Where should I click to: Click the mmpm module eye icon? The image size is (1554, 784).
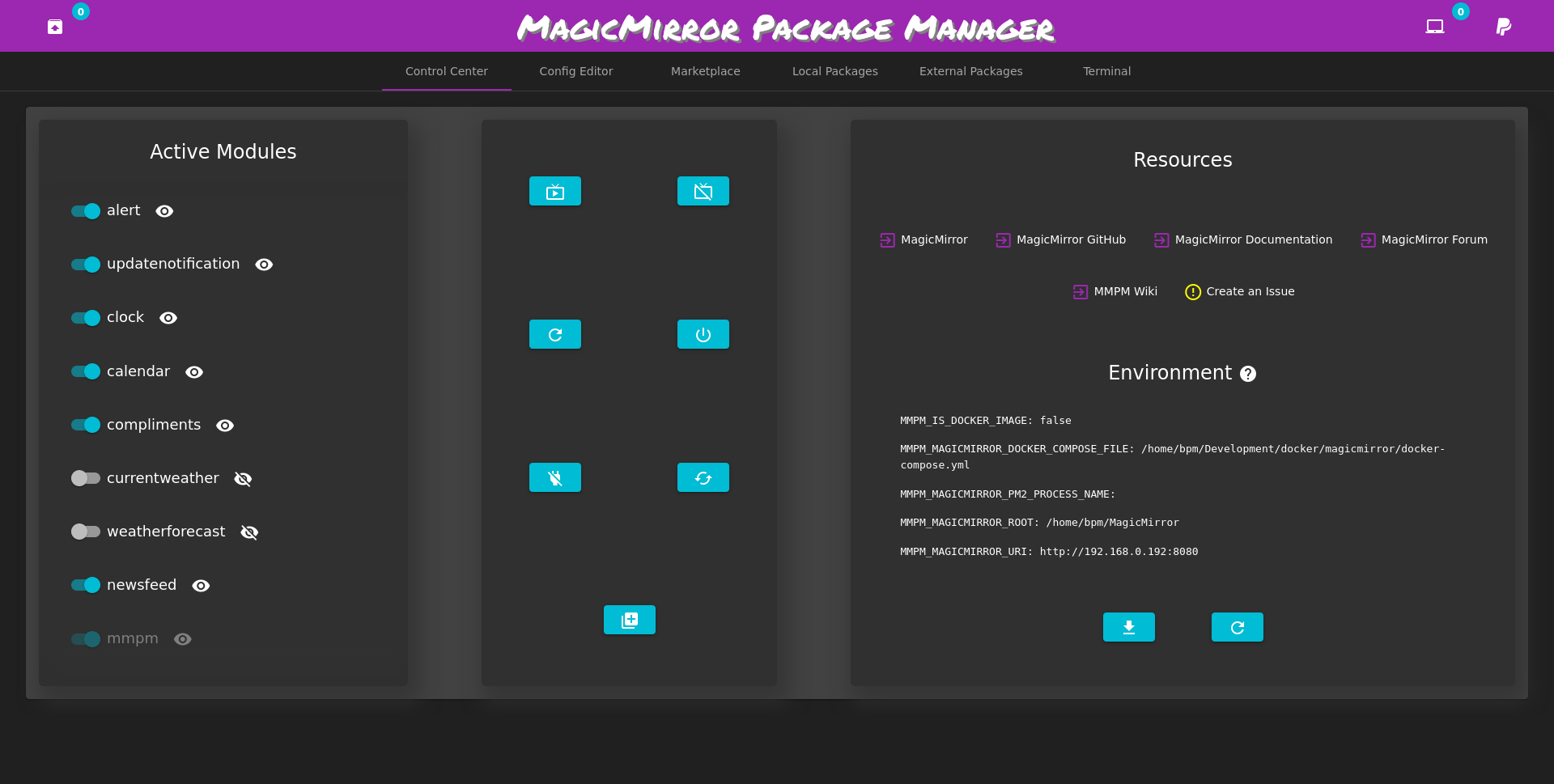(183, 639)
